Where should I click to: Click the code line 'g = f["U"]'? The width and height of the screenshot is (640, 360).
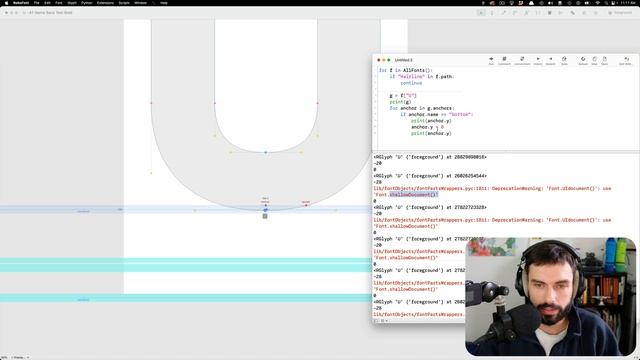(x=403, y=96)
